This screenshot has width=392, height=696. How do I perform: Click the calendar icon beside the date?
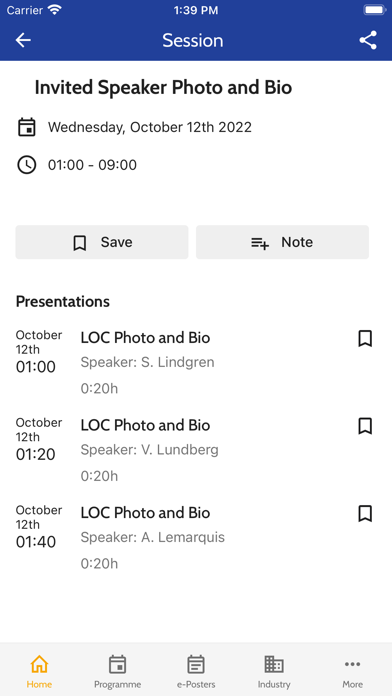click(x=27, y=127)
